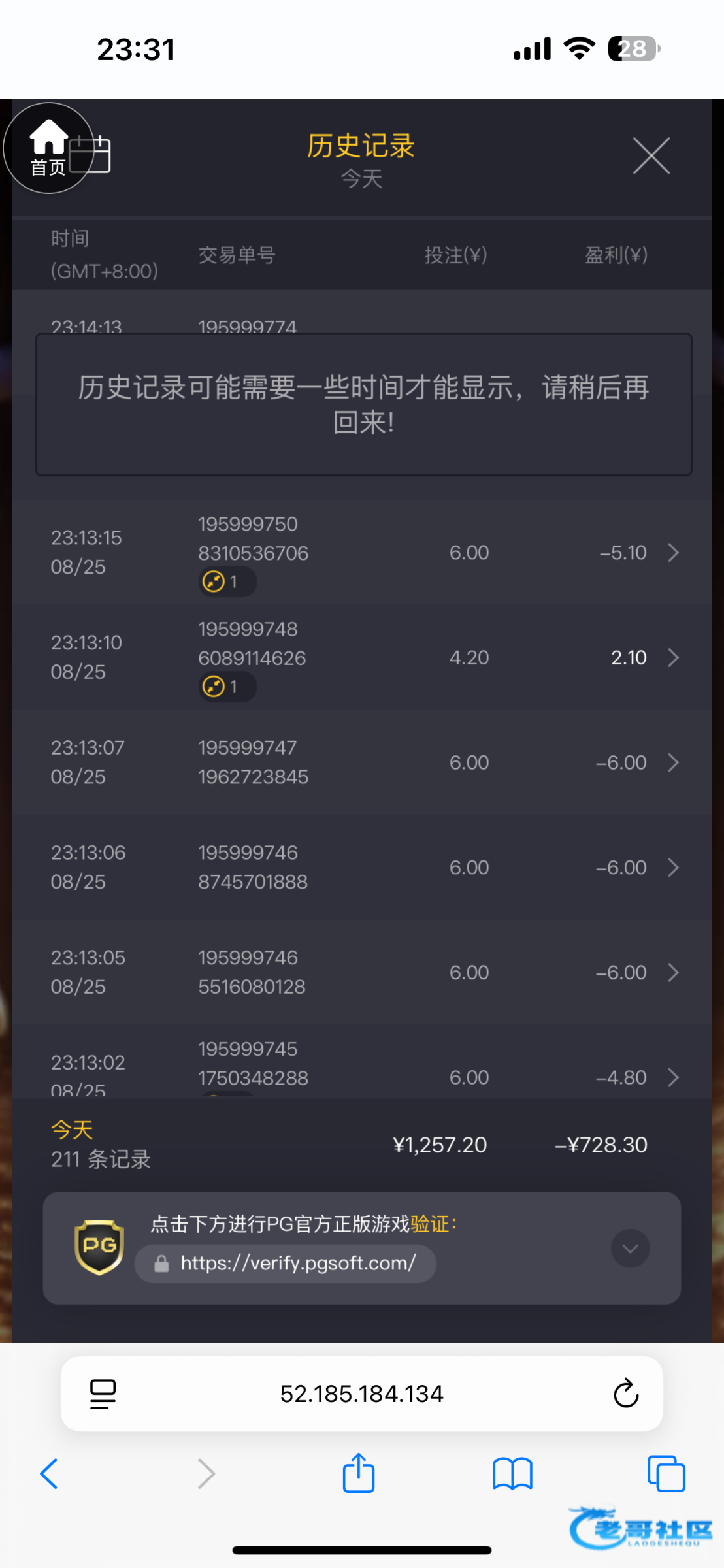
Task: Expand details for the 23:13:15 record
Action: 674,553
